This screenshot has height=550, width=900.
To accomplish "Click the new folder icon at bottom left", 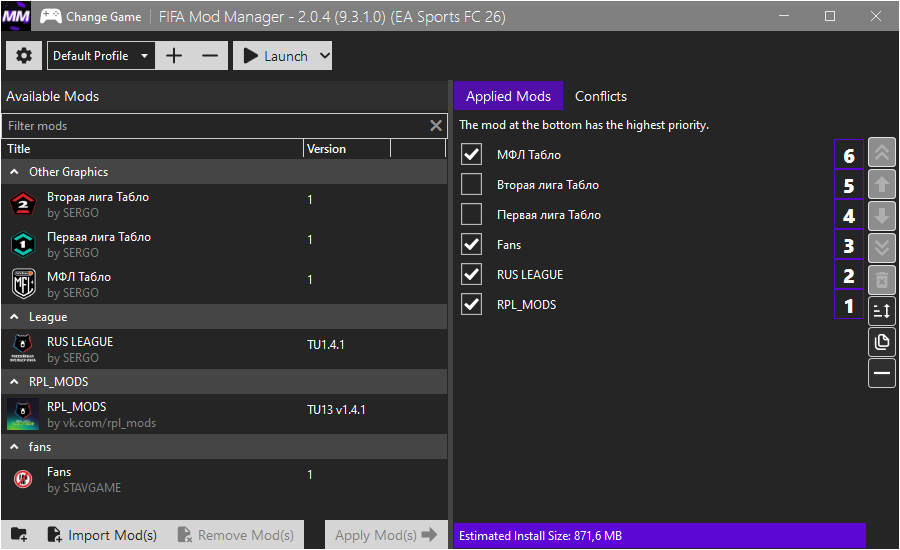I will [20, 535].
